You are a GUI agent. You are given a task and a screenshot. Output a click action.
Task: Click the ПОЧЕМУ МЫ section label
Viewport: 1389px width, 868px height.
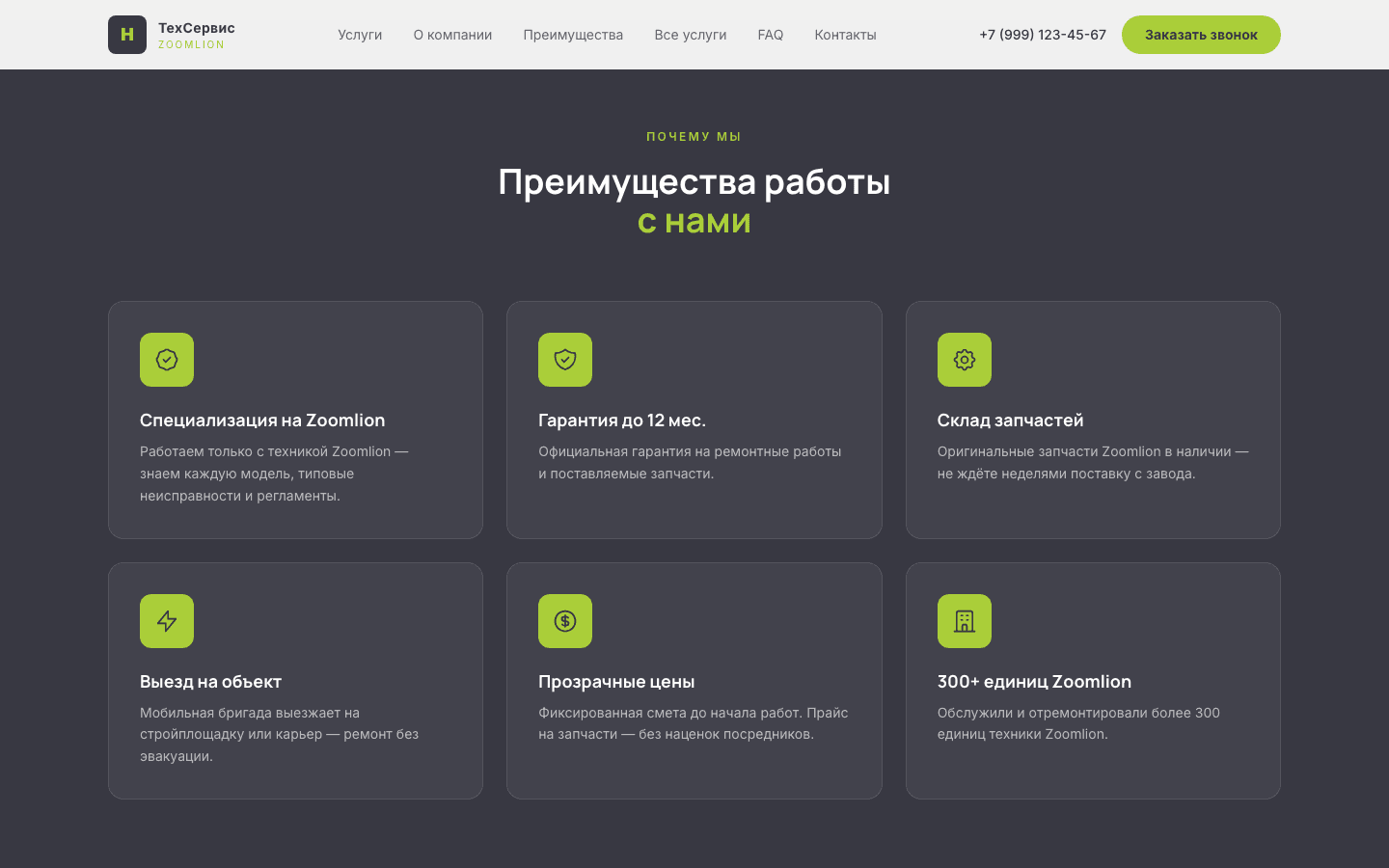coord(694,137)
